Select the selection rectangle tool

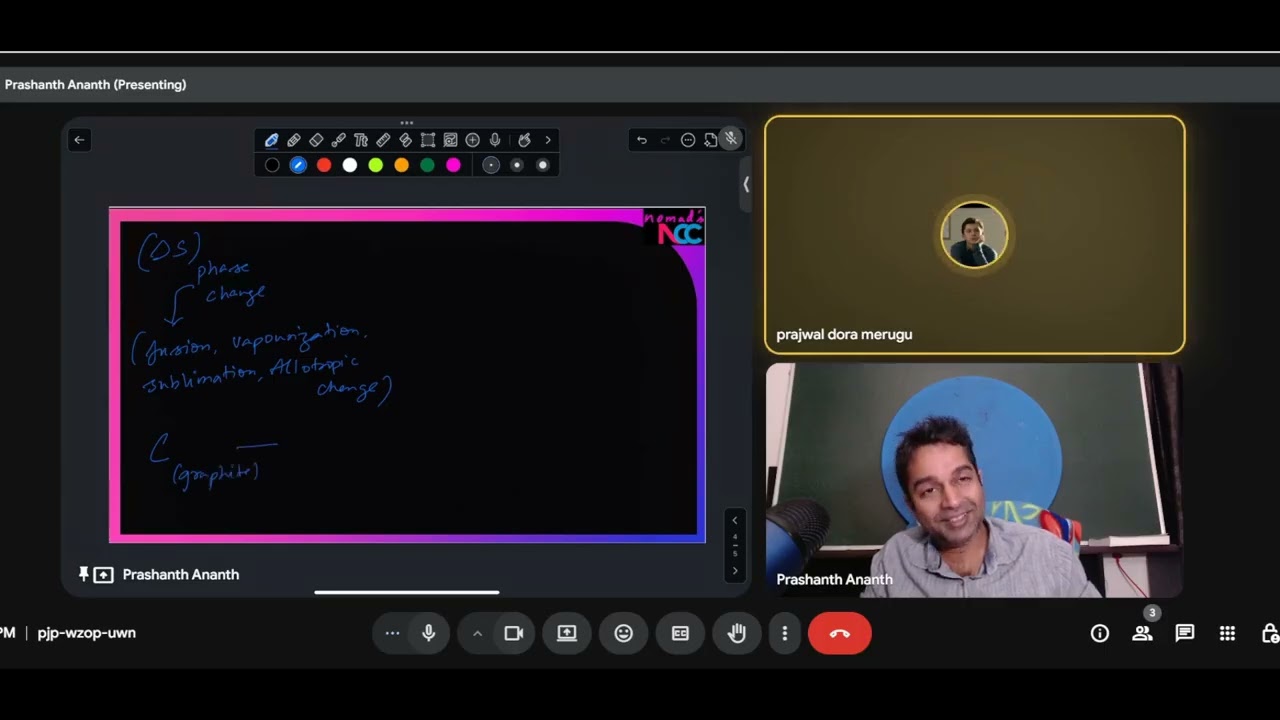click(428, 140)
